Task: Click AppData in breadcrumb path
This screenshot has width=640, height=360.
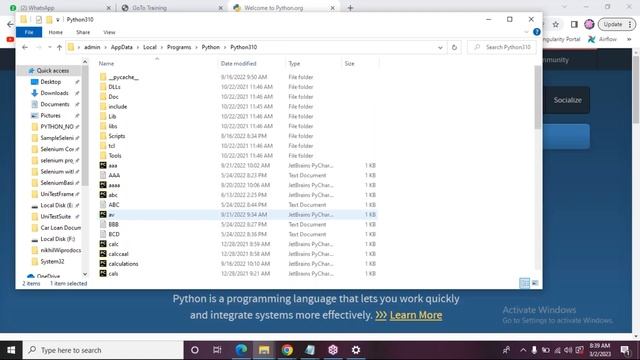Action: 122,47
